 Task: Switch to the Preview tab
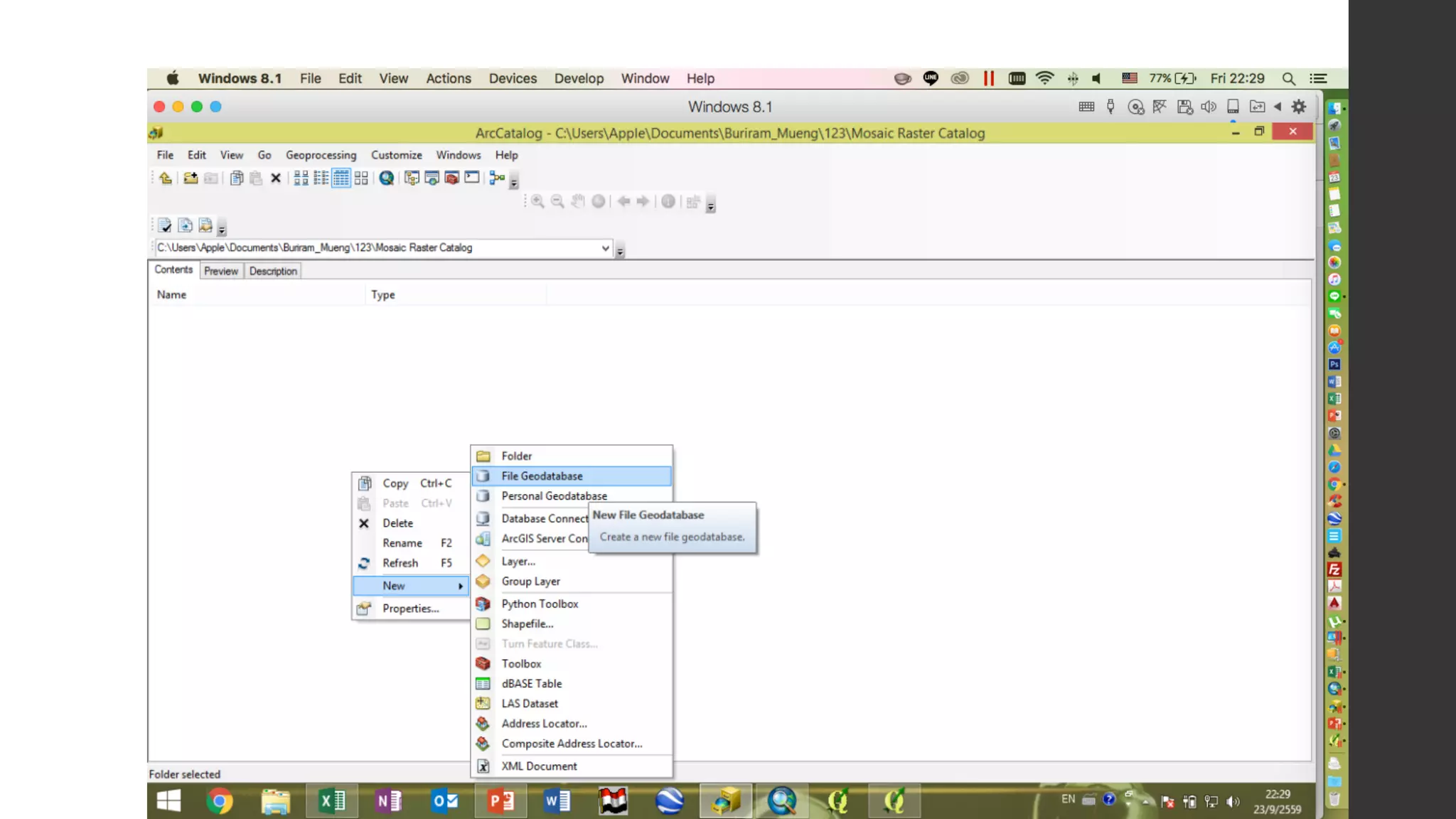pyautogui.click(x=220, y=271)
